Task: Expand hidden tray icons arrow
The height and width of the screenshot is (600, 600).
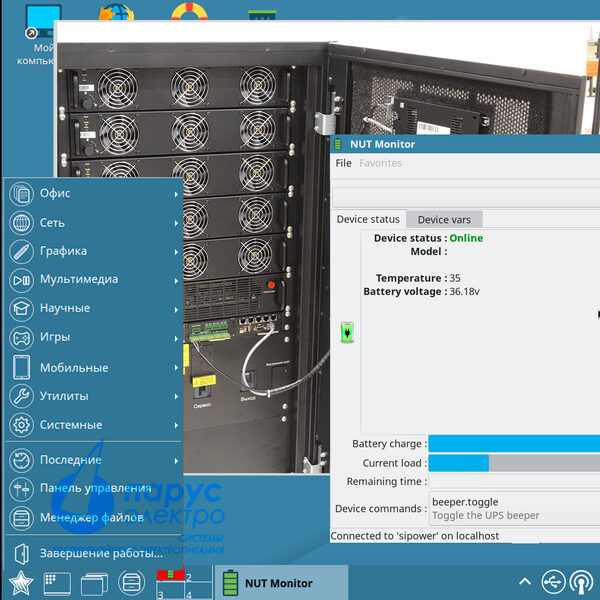Action: coord(524,583)
